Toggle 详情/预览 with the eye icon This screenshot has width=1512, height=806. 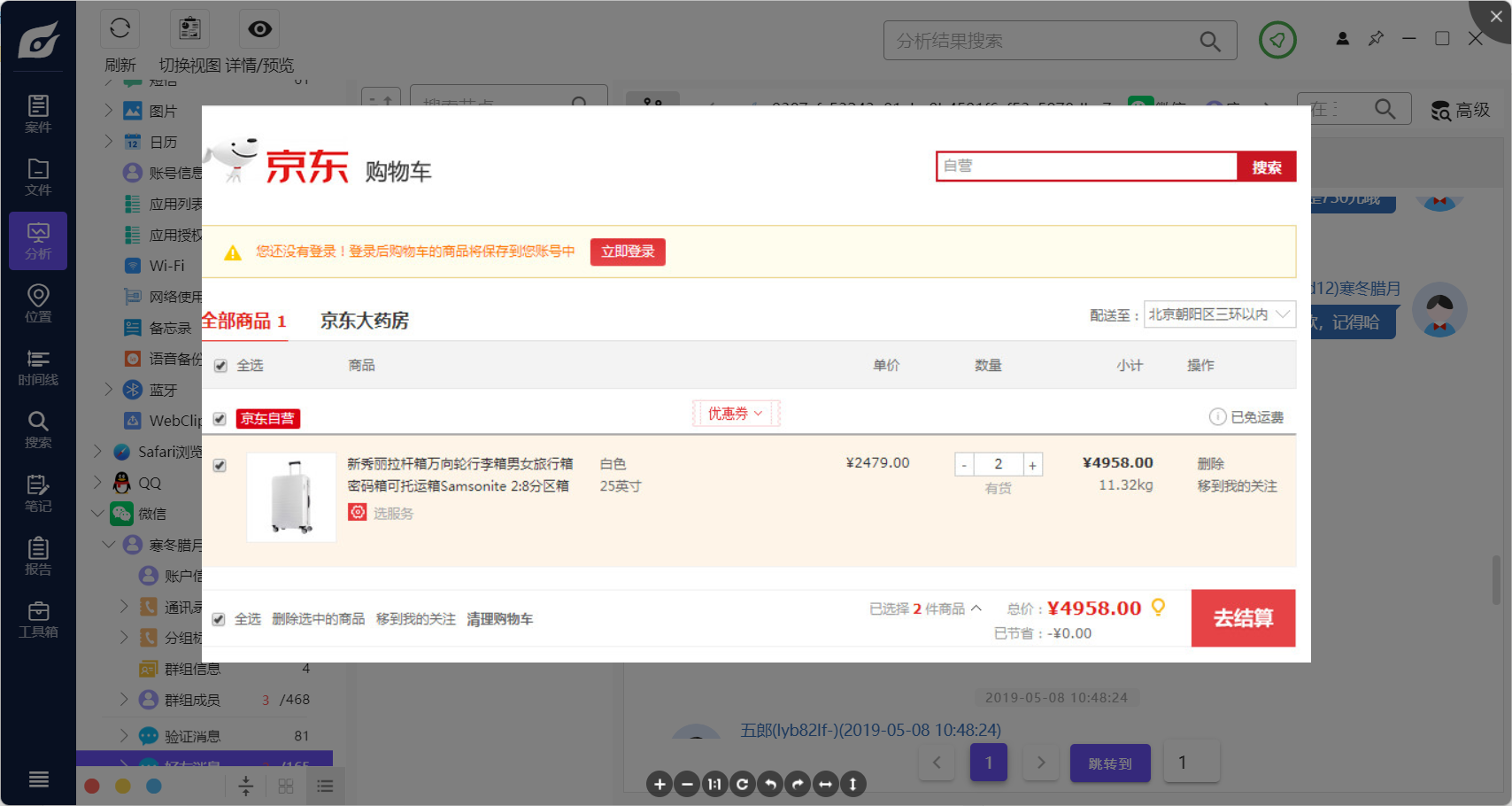click(x=258, y=28)
